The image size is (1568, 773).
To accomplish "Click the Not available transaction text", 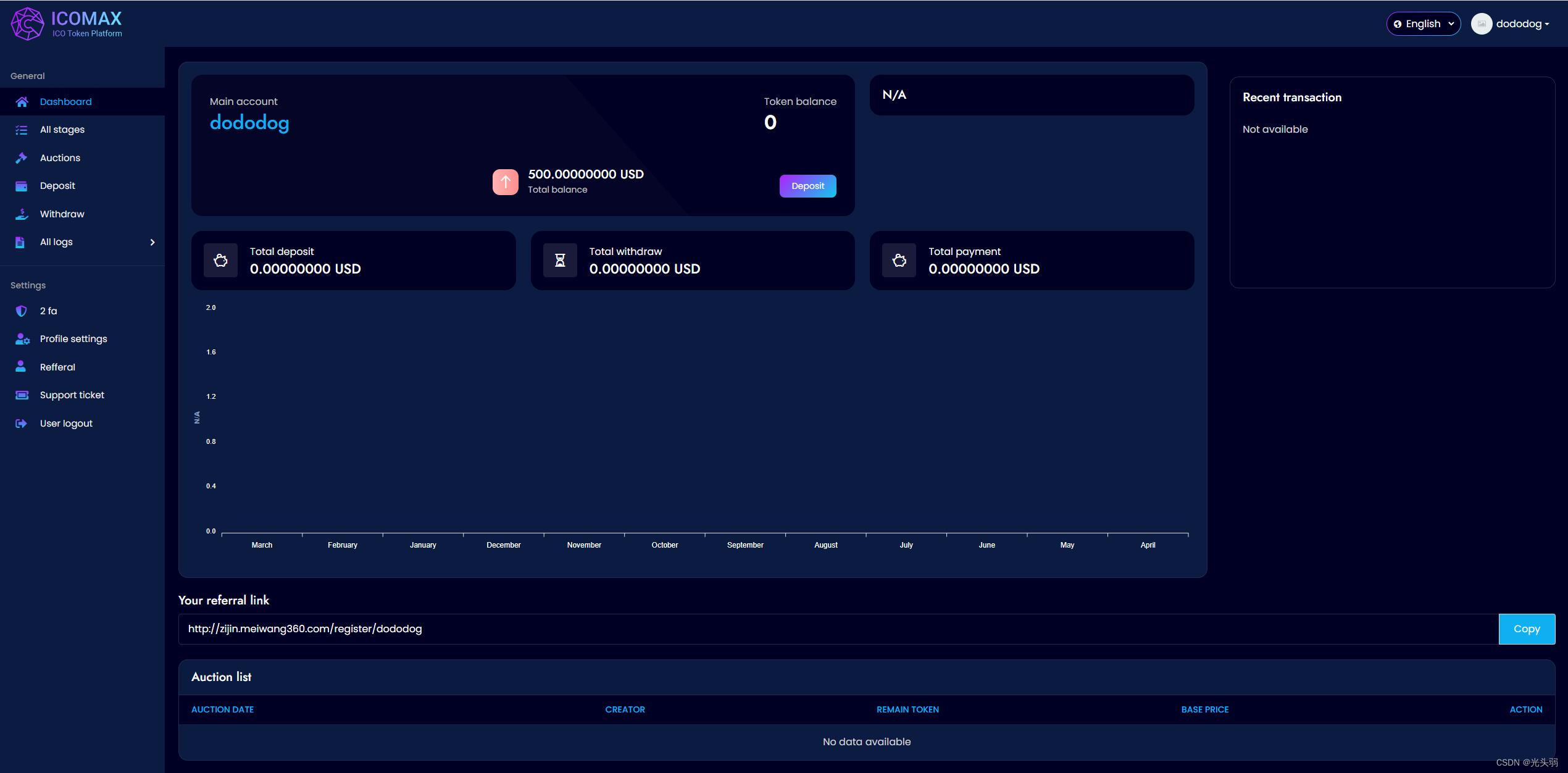I will [1275, 129].
